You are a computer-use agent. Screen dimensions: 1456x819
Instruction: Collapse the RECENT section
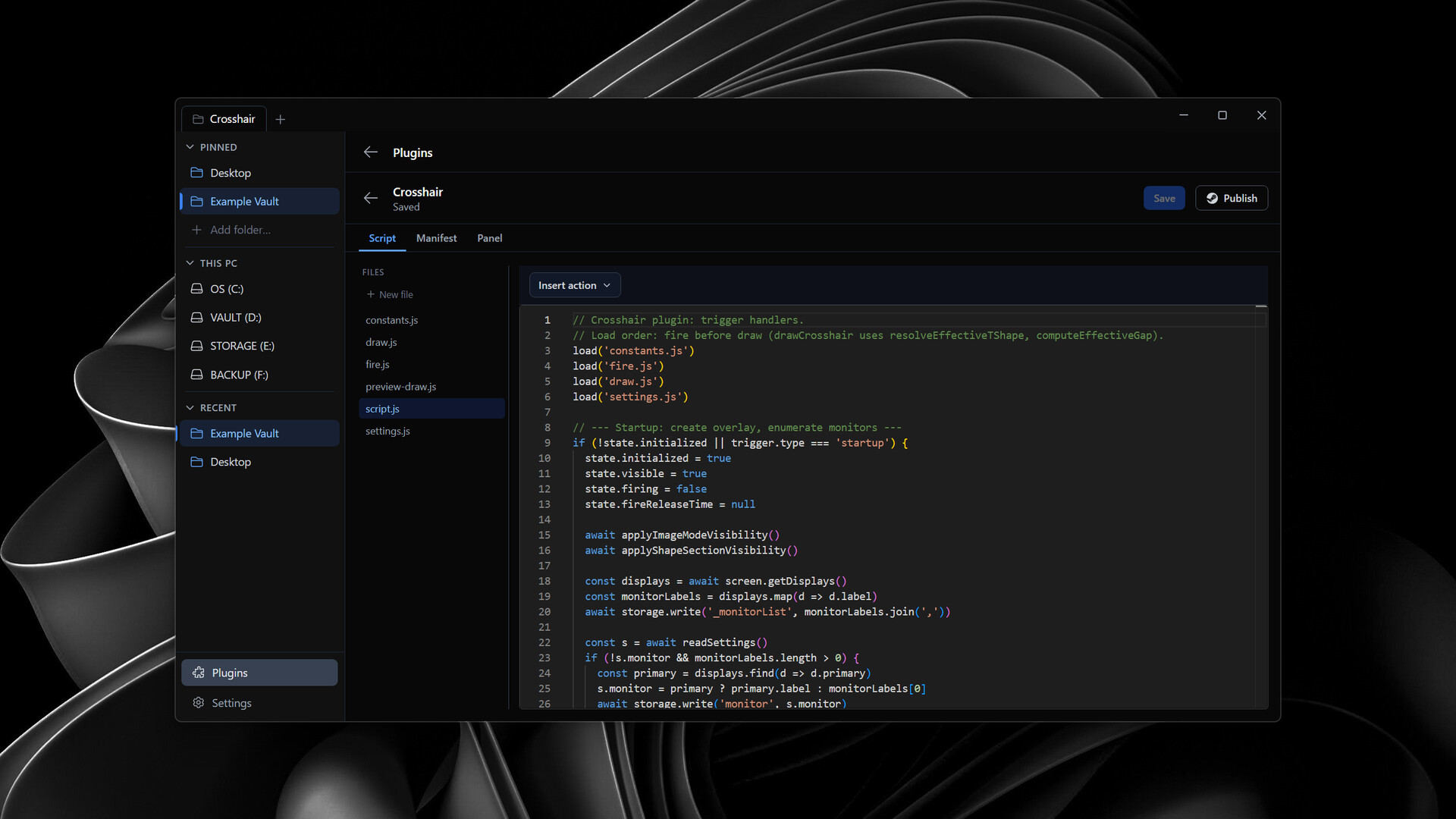(x=190, y=408)
